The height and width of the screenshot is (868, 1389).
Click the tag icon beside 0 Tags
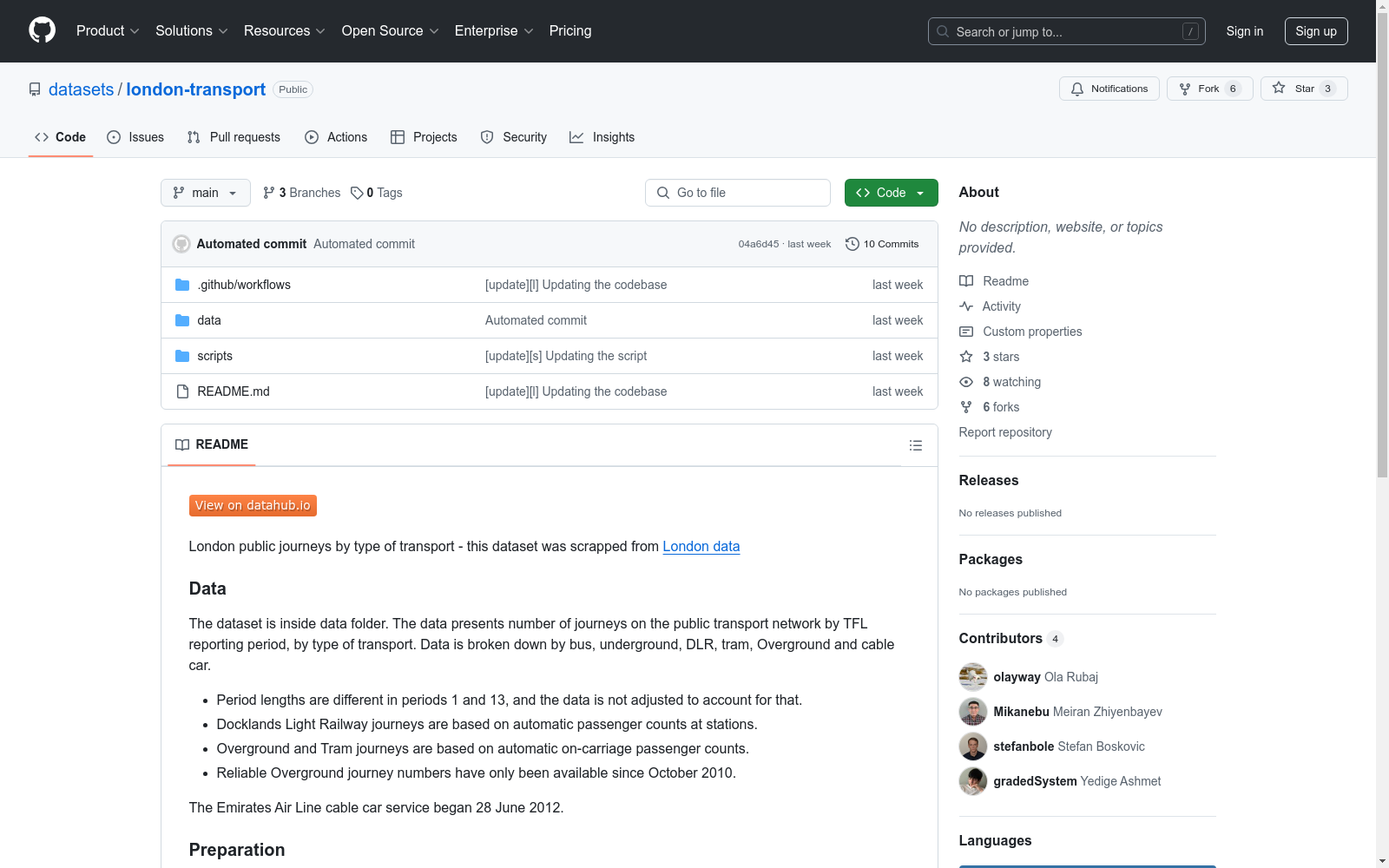(357, 193)
